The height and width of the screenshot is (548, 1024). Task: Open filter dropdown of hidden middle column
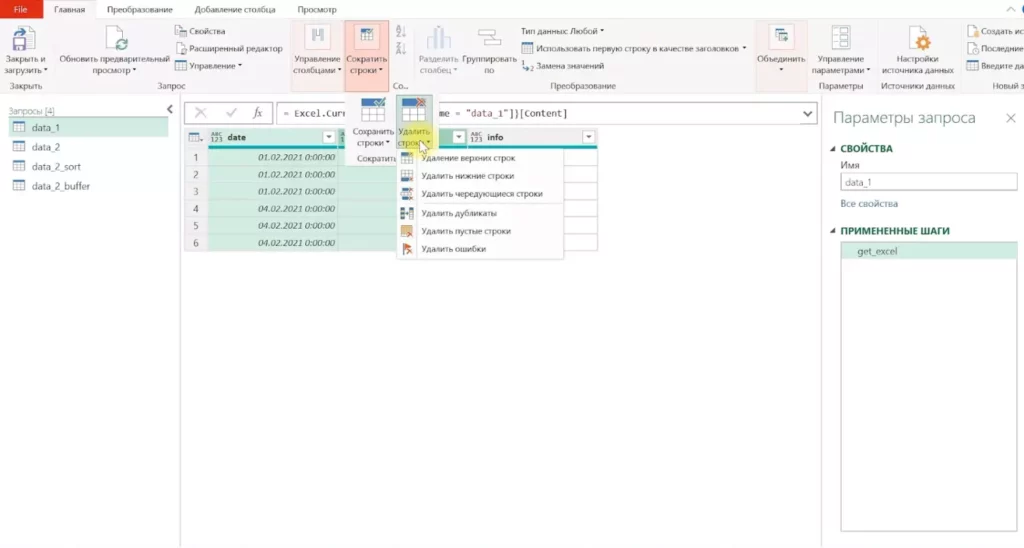458,137
